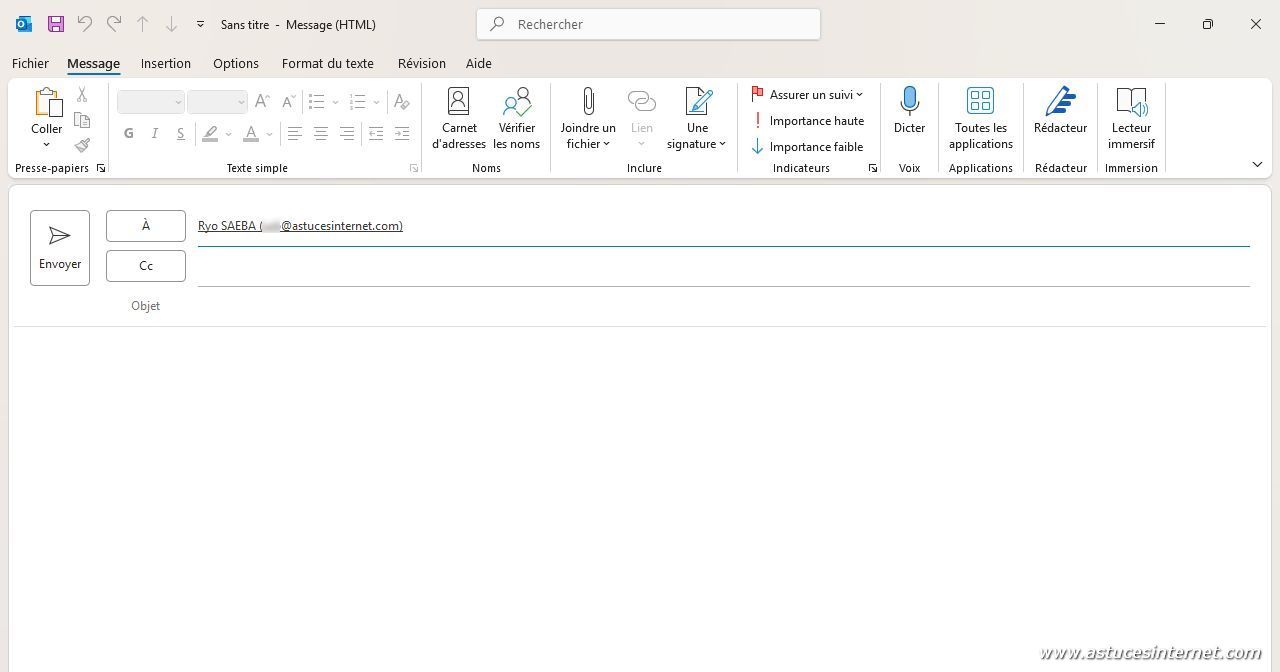Click the save disk icon in title bar
Screen dimensions: 1280x672
click(56, 24)
